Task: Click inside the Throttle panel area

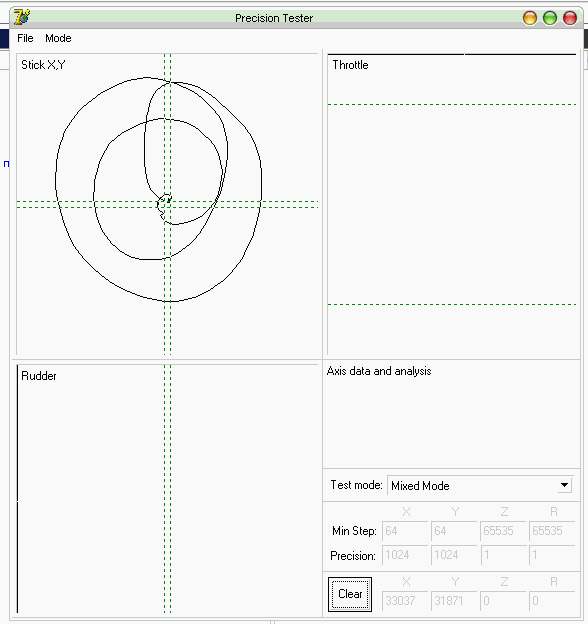Action: coord(452,204)
